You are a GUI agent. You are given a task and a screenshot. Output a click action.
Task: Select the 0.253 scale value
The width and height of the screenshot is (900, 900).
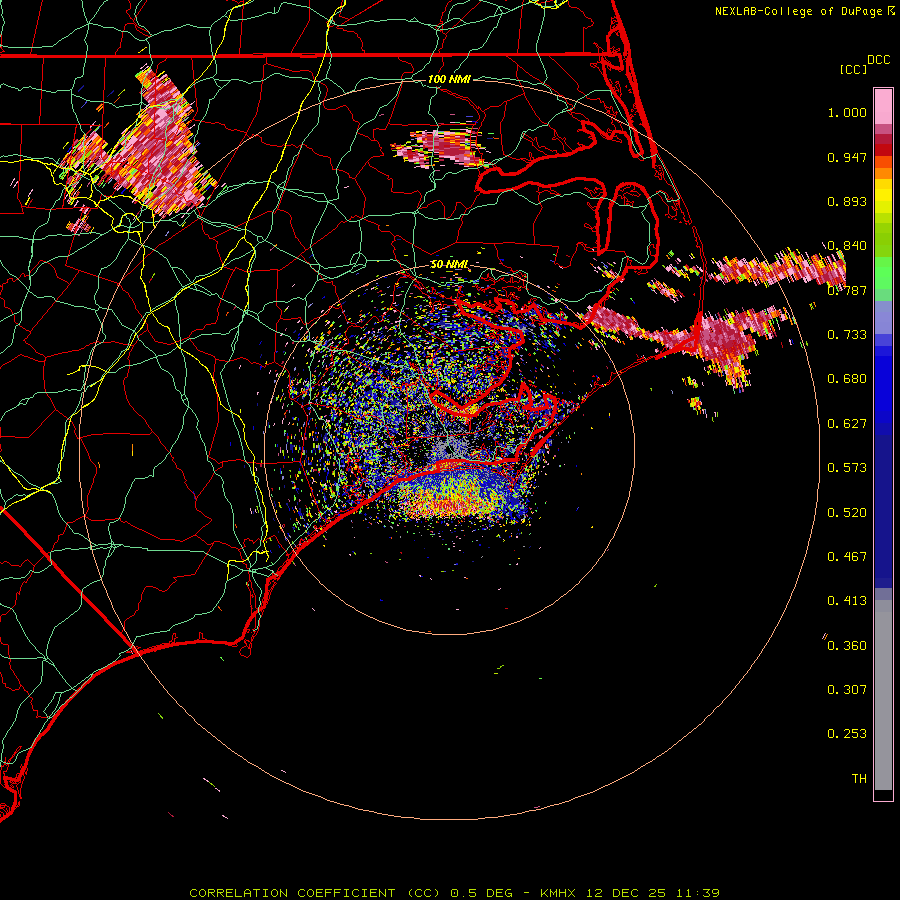click(x=847, y=734)
